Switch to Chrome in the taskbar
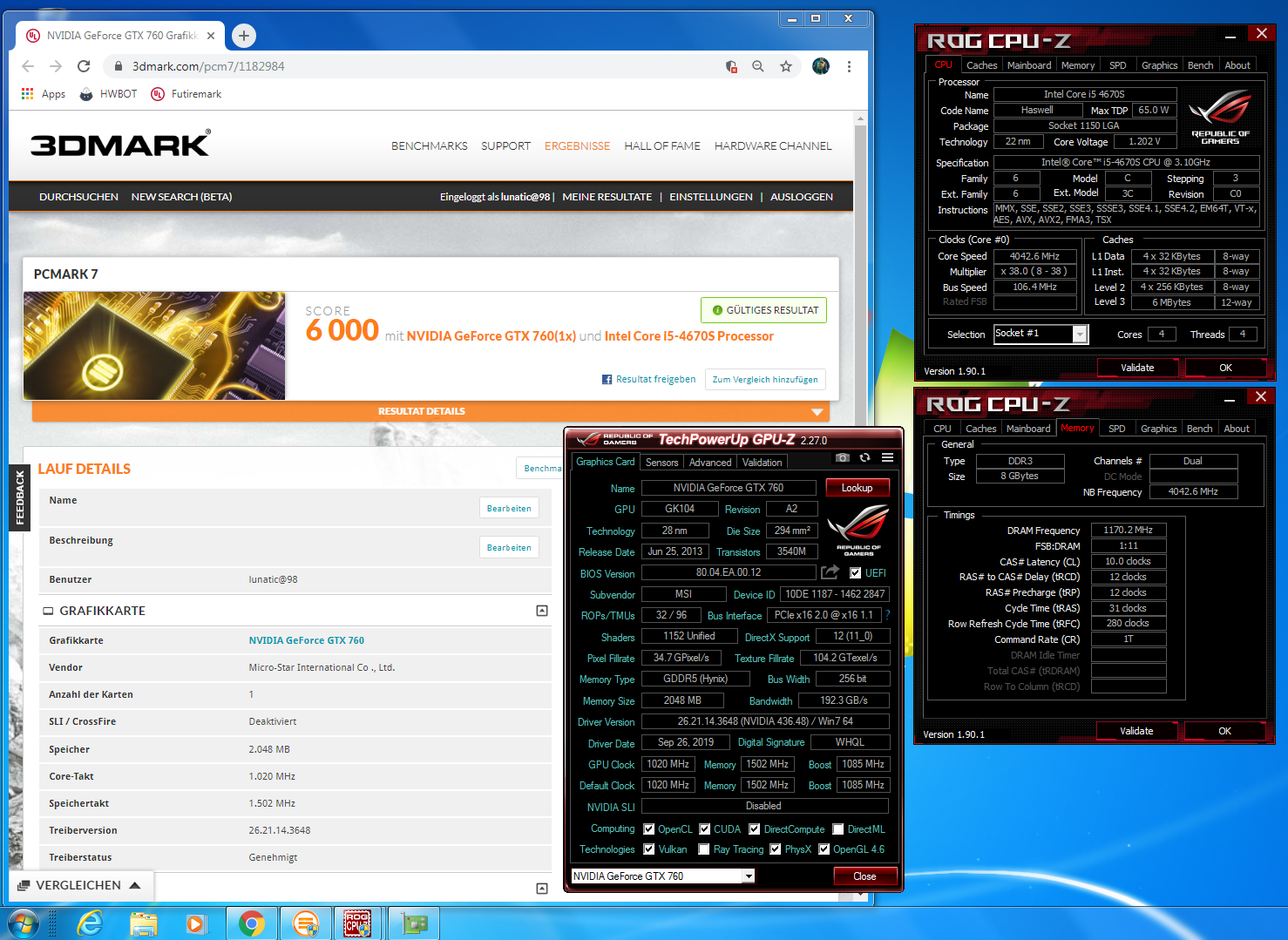Image resolution: width=1288 pixels, height=940 pixels. pyautogui.click(x=252, y=923)
